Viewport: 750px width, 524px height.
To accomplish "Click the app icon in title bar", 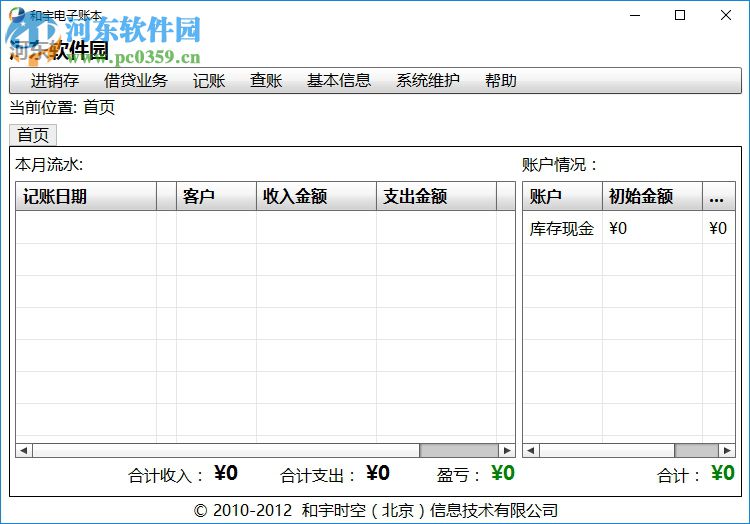I will click(17, 15).
